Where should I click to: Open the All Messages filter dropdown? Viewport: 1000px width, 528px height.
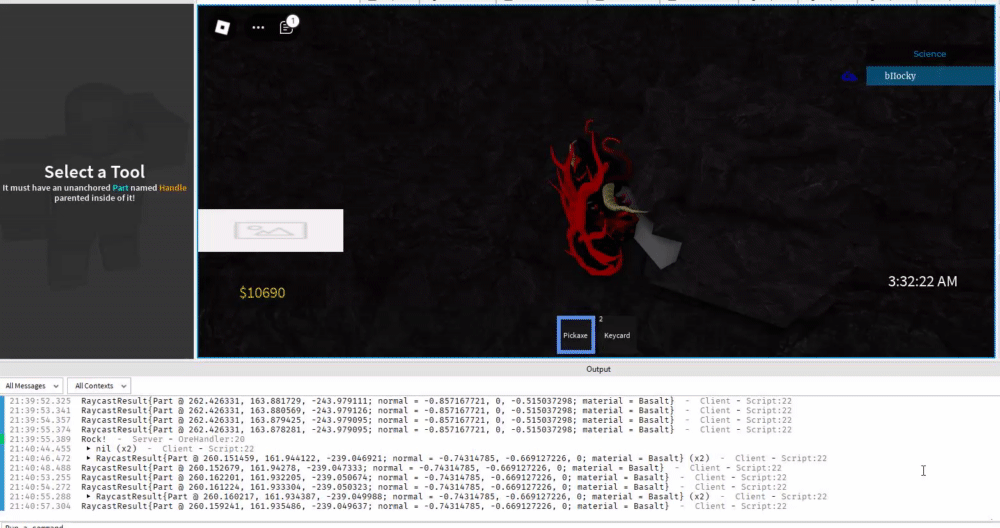(31, 386)
